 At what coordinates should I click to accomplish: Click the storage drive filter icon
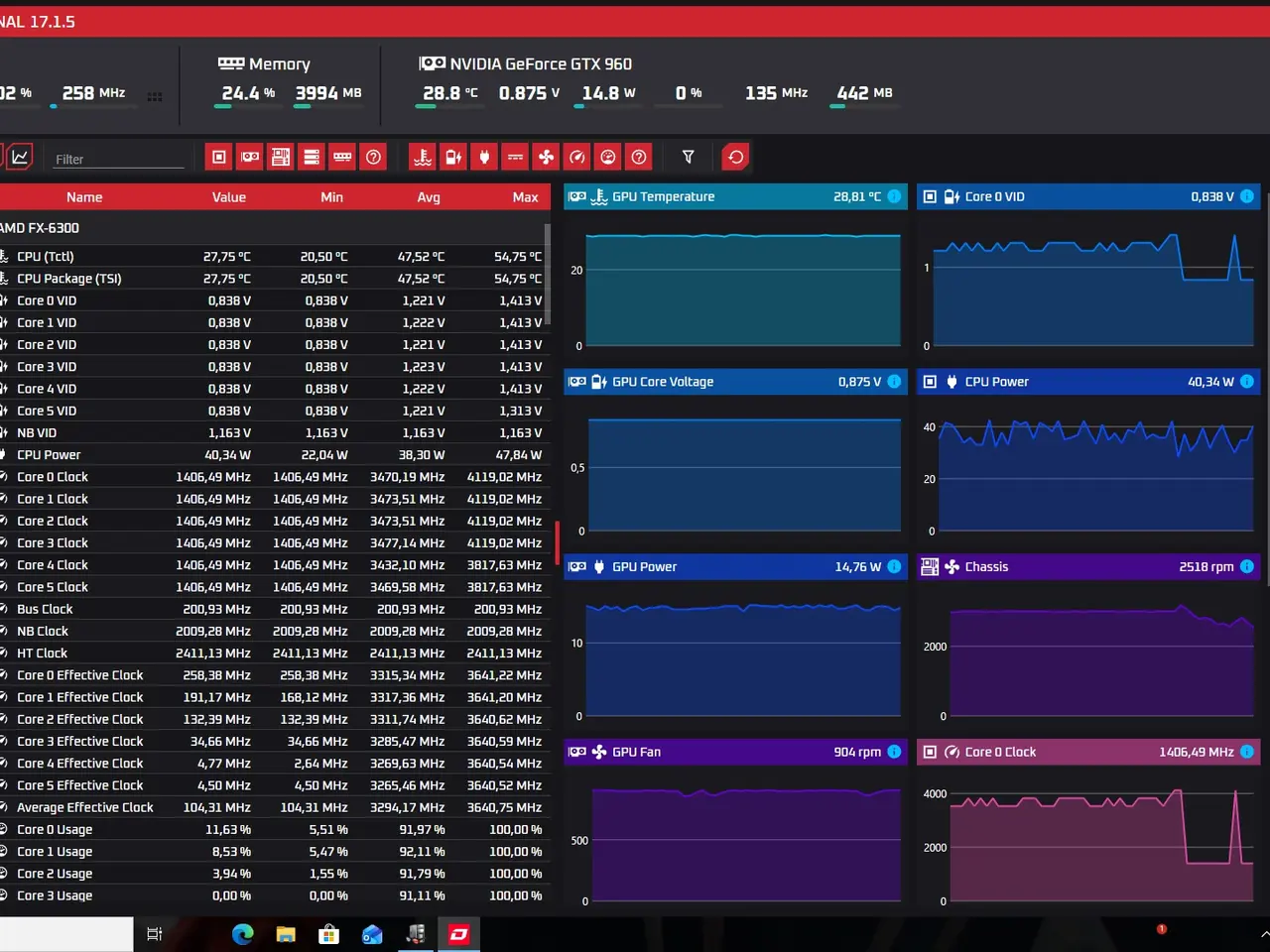312,157
